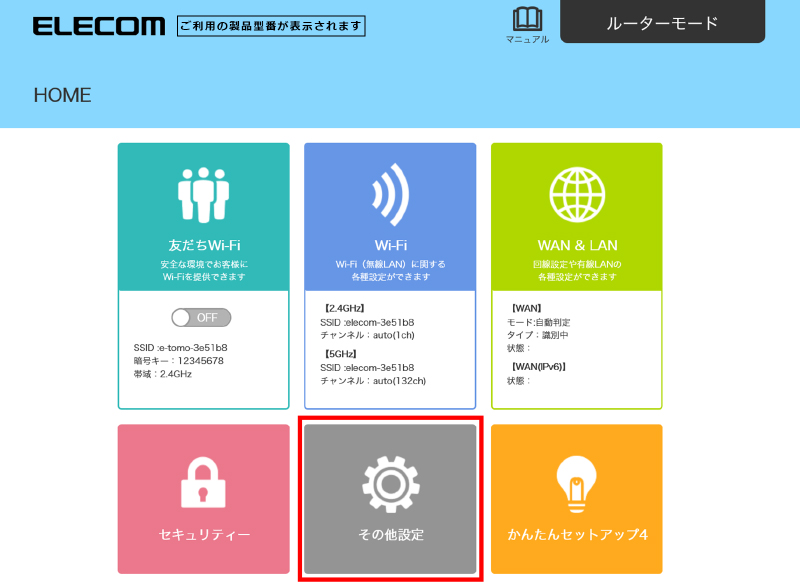The image size is (800, 582).
Task: Click the その他設定 label
Action: point(391,535)
